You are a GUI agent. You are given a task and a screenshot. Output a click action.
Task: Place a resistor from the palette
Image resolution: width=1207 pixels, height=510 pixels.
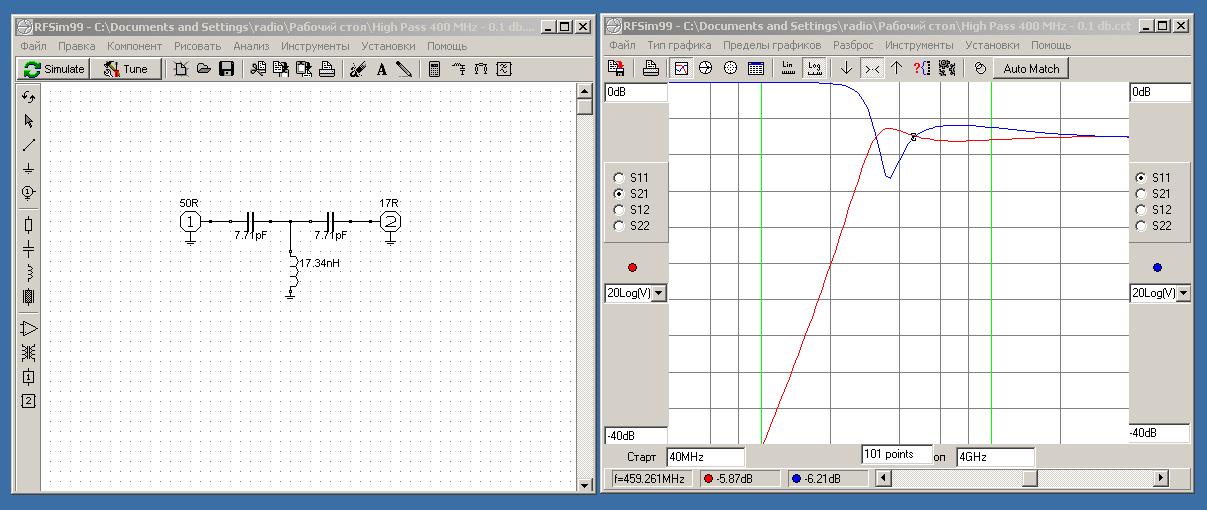(28, 225)
